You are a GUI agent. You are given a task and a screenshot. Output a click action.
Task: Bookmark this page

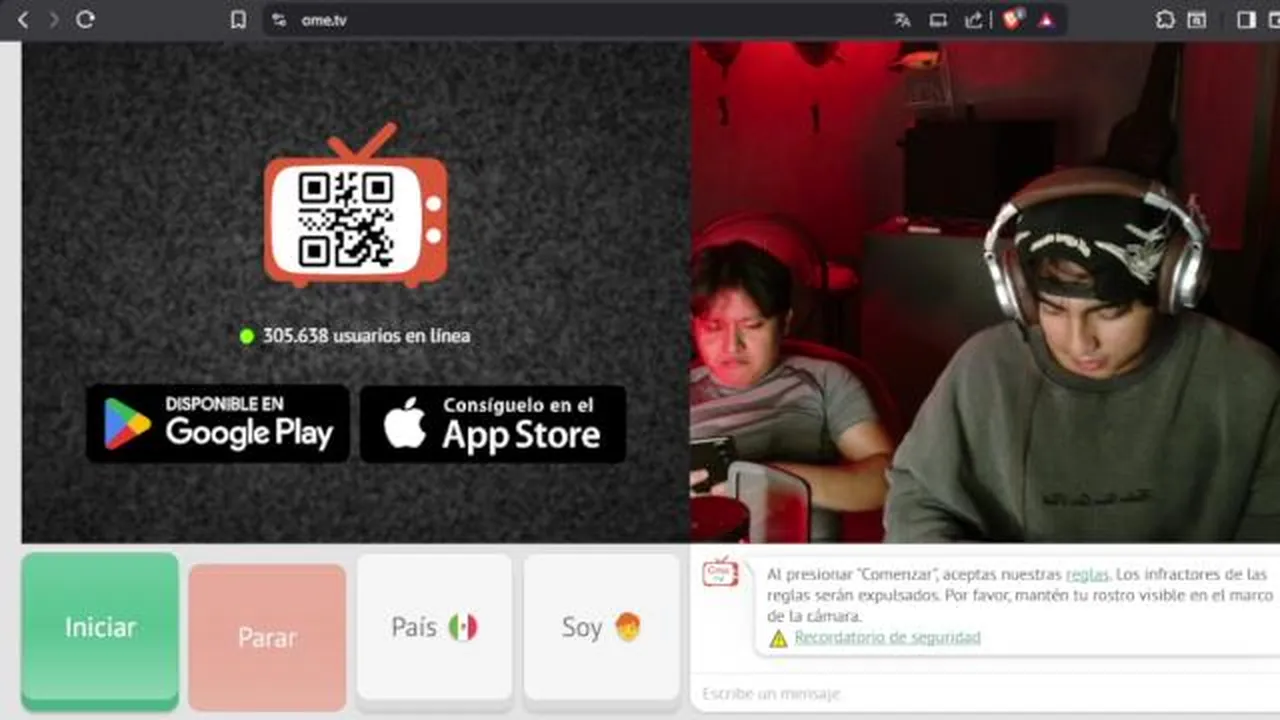[x=238, y=19]
